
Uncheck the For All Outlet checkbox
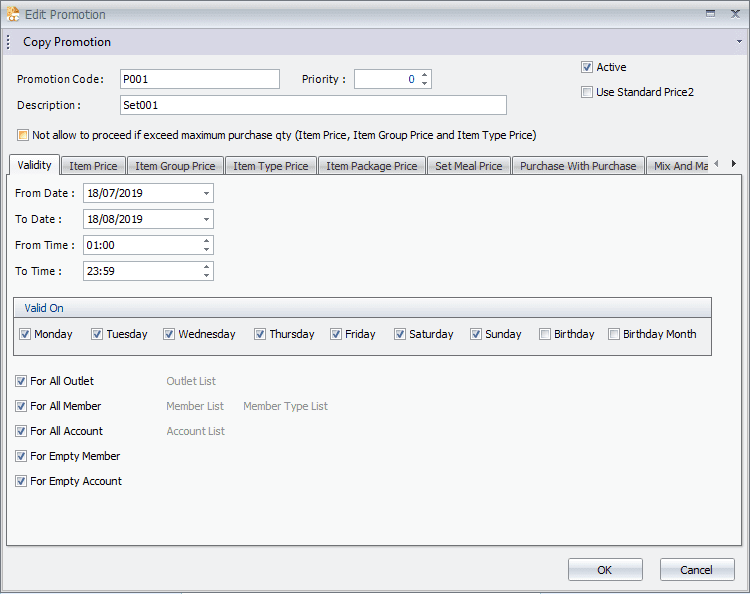[22, 381]
